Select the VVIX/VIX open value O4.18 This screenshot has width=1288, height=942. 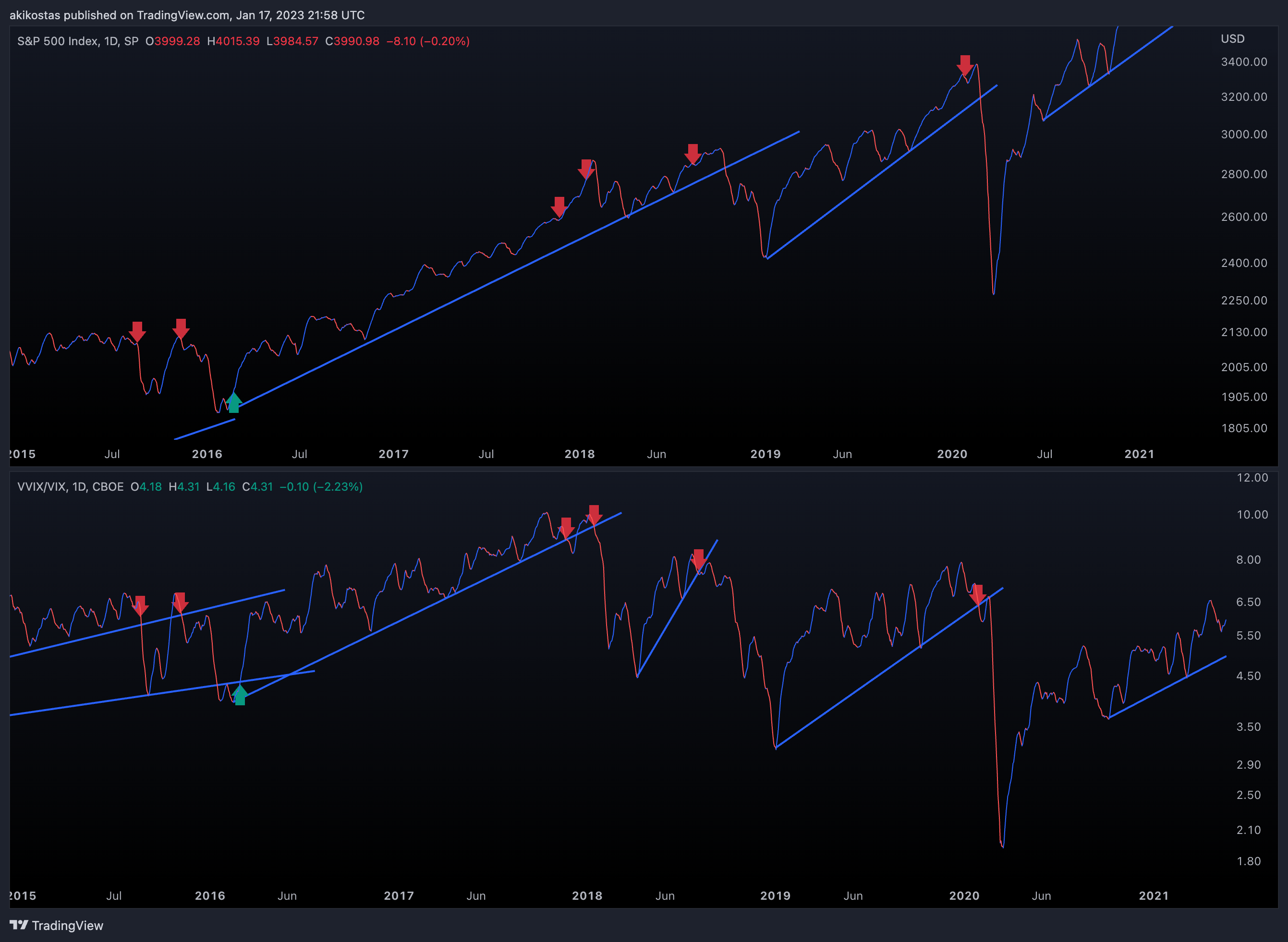click(146, 486)
